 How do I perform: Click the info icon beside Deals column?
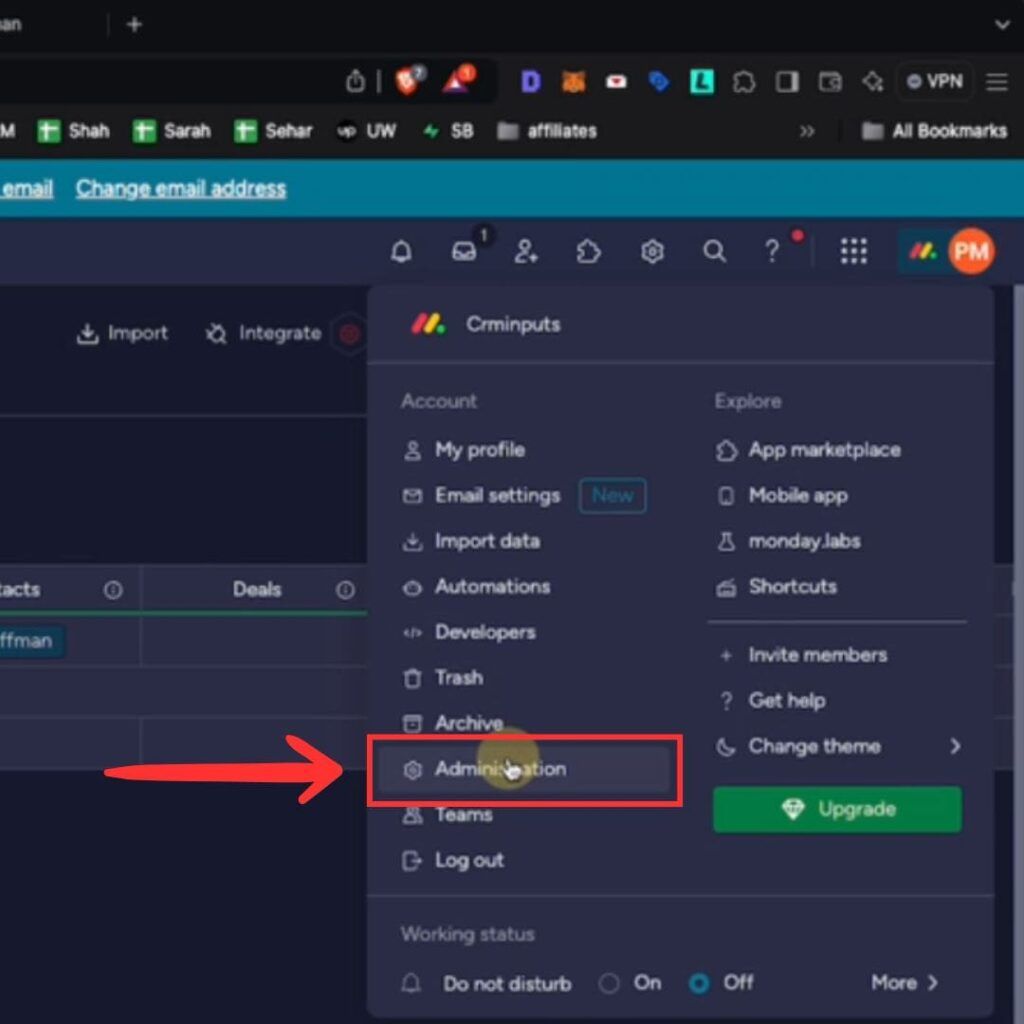tap(345, 590)
